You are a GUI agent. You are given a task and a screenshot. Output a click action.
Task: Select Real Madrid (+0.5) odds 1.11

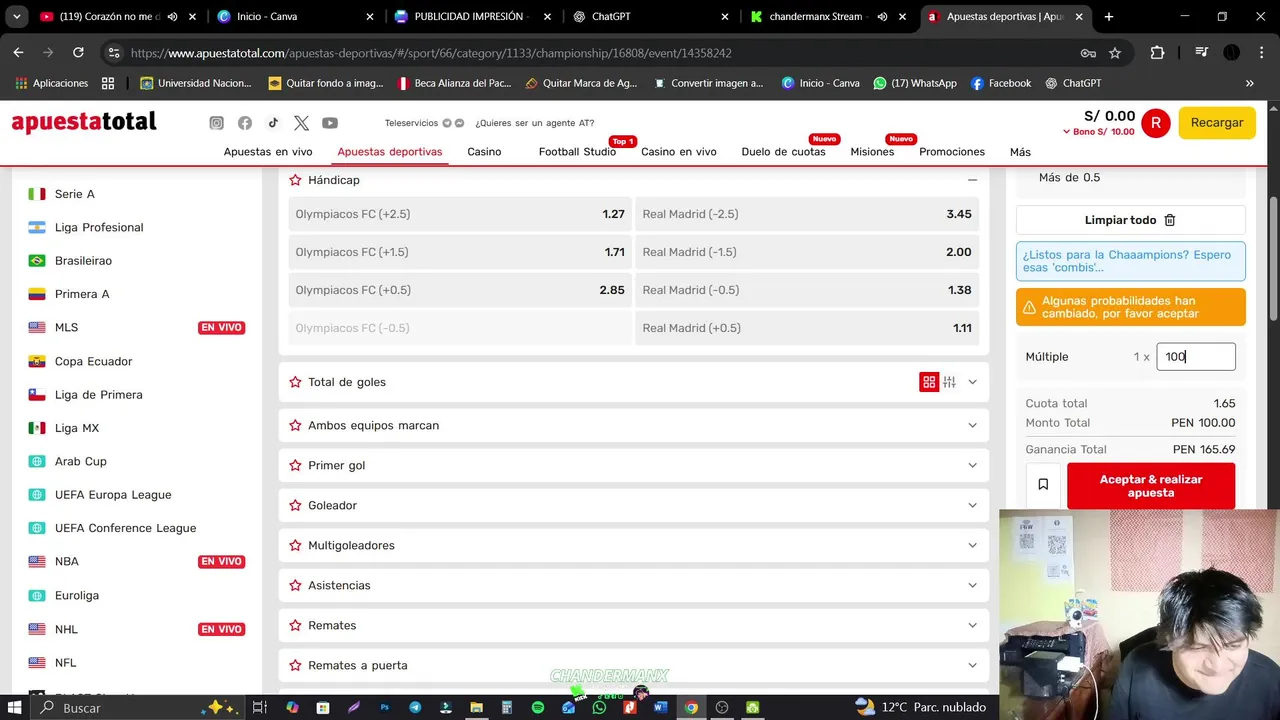coord(807,328)
